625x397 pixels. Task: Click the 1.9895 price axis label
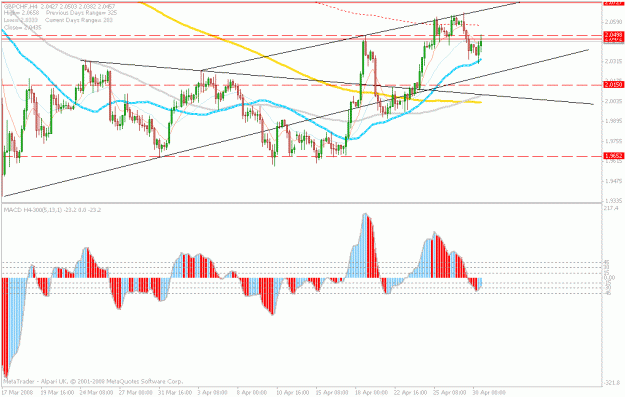coord(613,121)
